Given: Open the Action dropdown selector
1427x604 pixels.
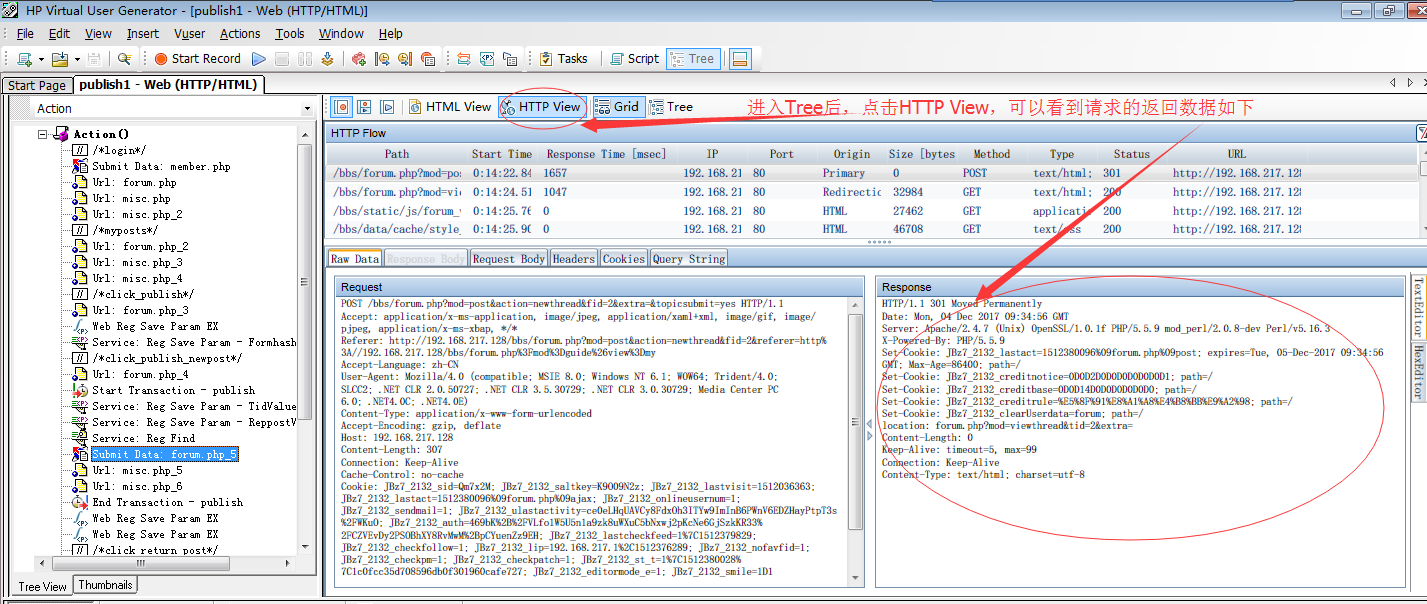Looking at the screenshot, I should (x=307, y=108).
